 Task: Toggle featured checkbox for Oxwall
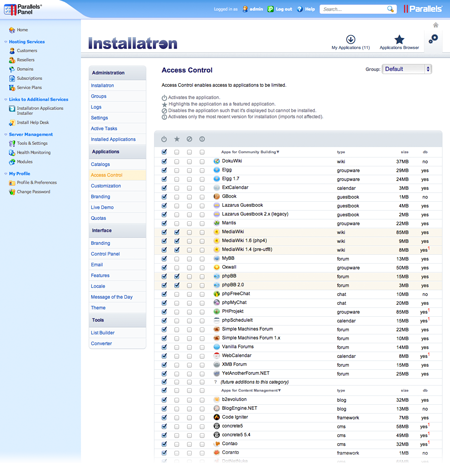pyautogui.click(x=177, y=267)
